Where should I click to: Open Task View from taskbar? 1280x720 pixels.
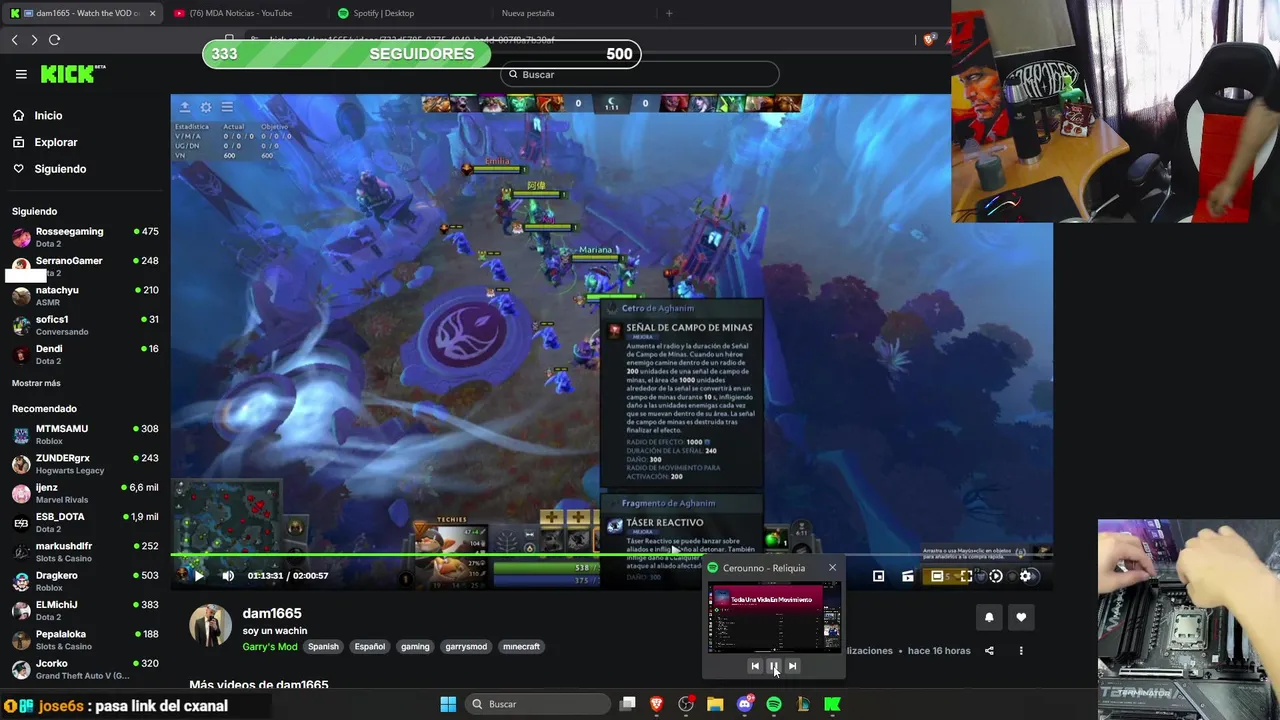[x=628, y=704]
